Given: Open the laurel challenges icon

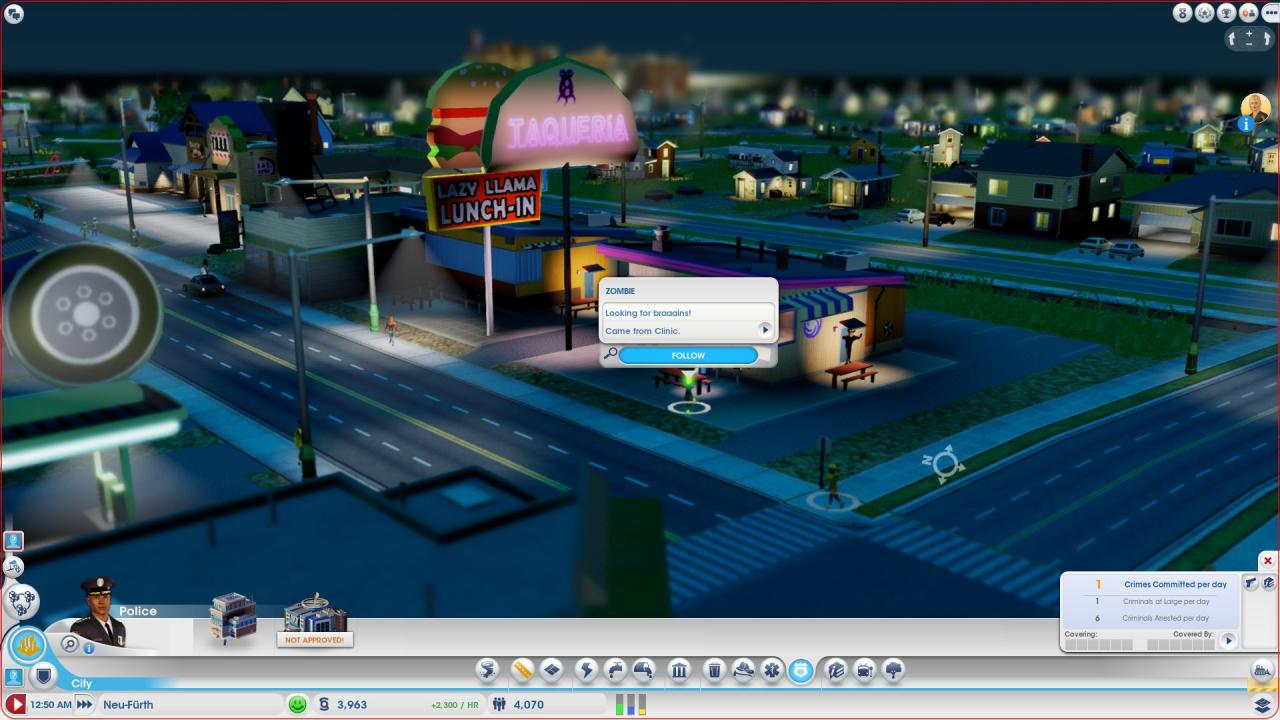Looking at the screenshot, I should click(1205, 13).
